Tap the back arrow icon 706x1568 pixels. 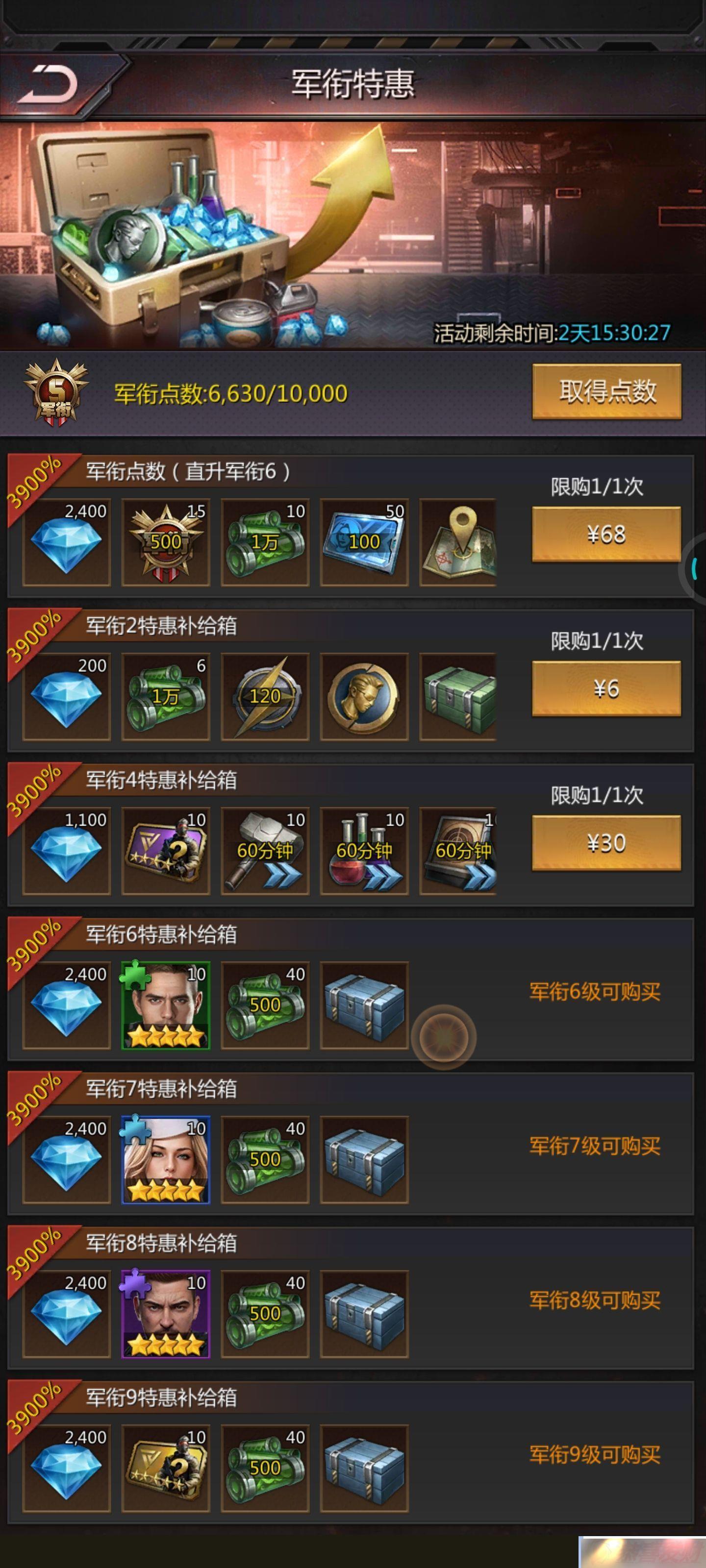48,84
